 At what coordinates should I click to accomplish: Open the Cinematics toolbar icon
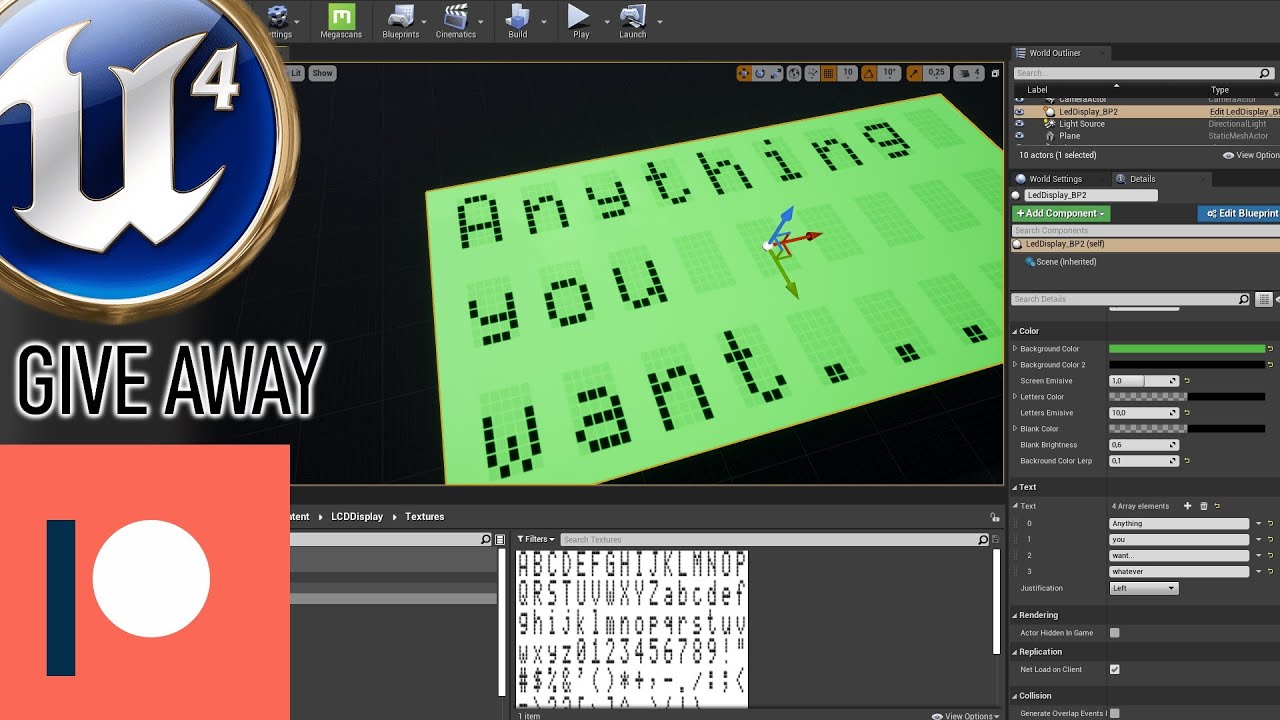pyautogui.click(x=455, y=21)
